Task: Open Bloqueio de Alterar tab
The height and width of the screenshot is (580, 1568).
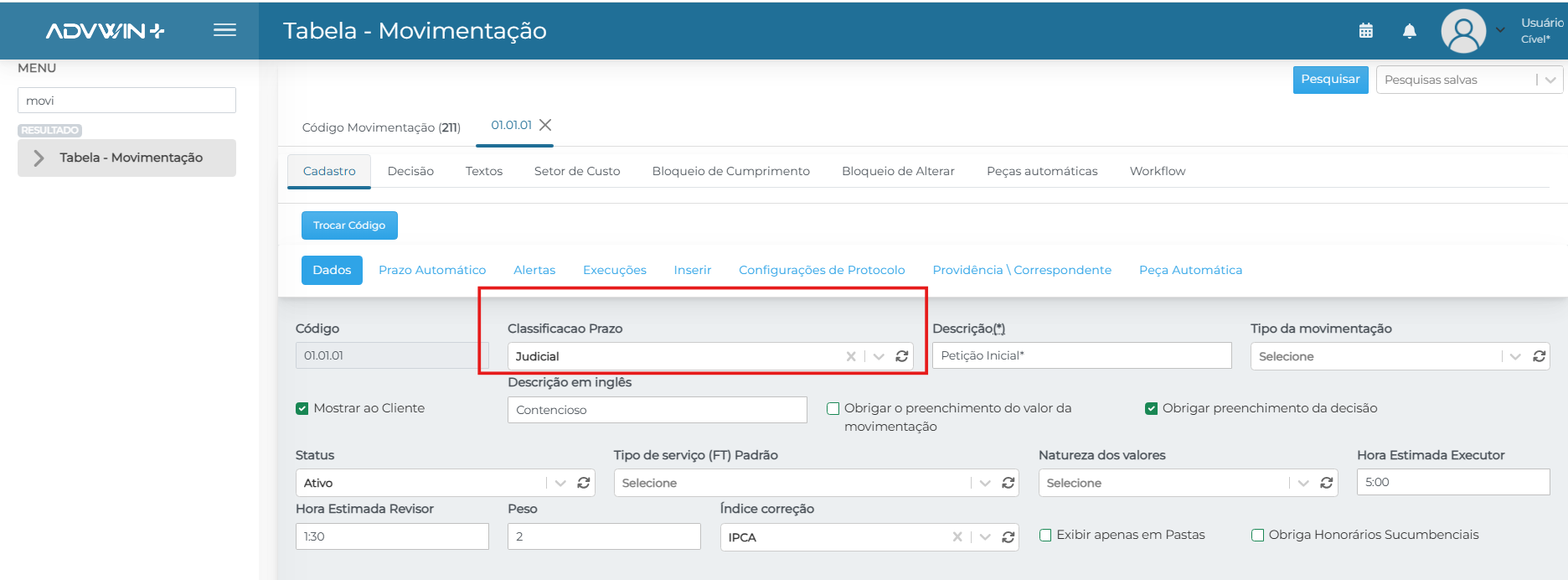Action: click(898, 171)
